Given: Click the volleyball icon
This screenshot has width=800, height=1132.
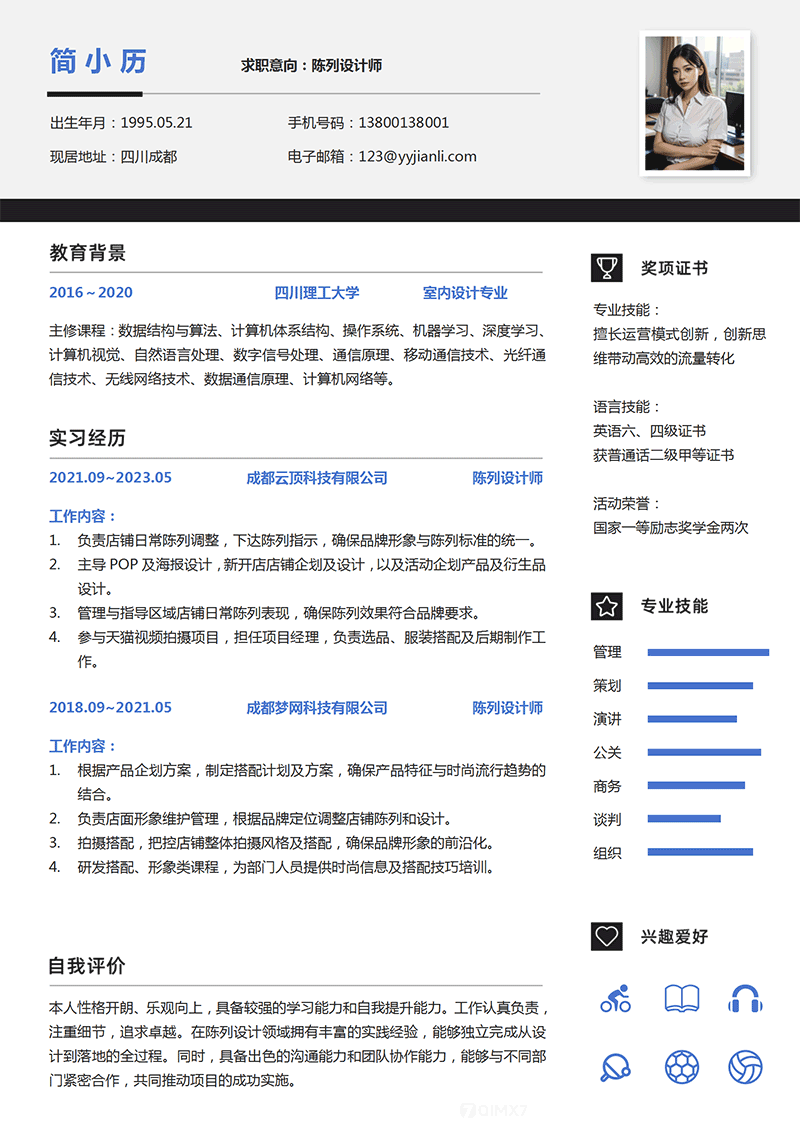Looking at the screenshot, I should (x=746, y=1066).
